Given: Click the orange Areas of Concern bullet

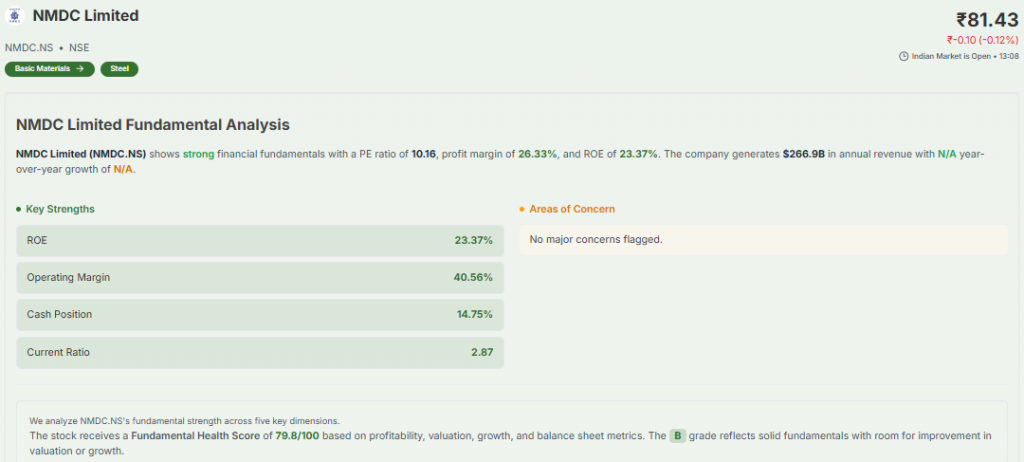Looking at the screenshot, I should [x=521, y=209].
